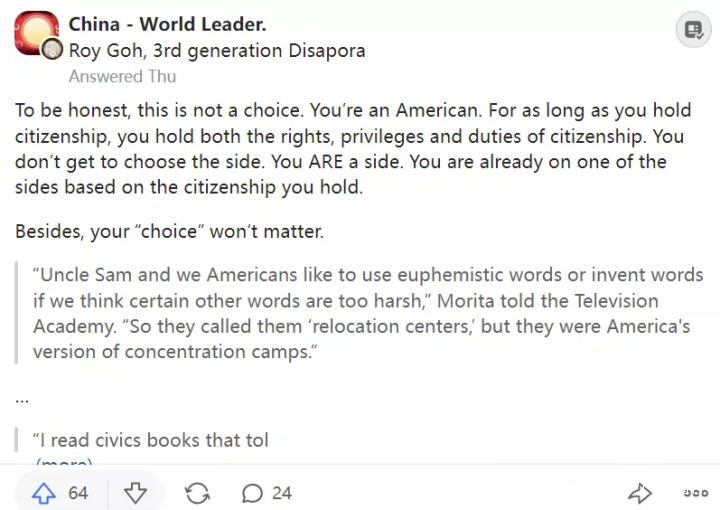Open the China - World Leader space title

point(167,24)
